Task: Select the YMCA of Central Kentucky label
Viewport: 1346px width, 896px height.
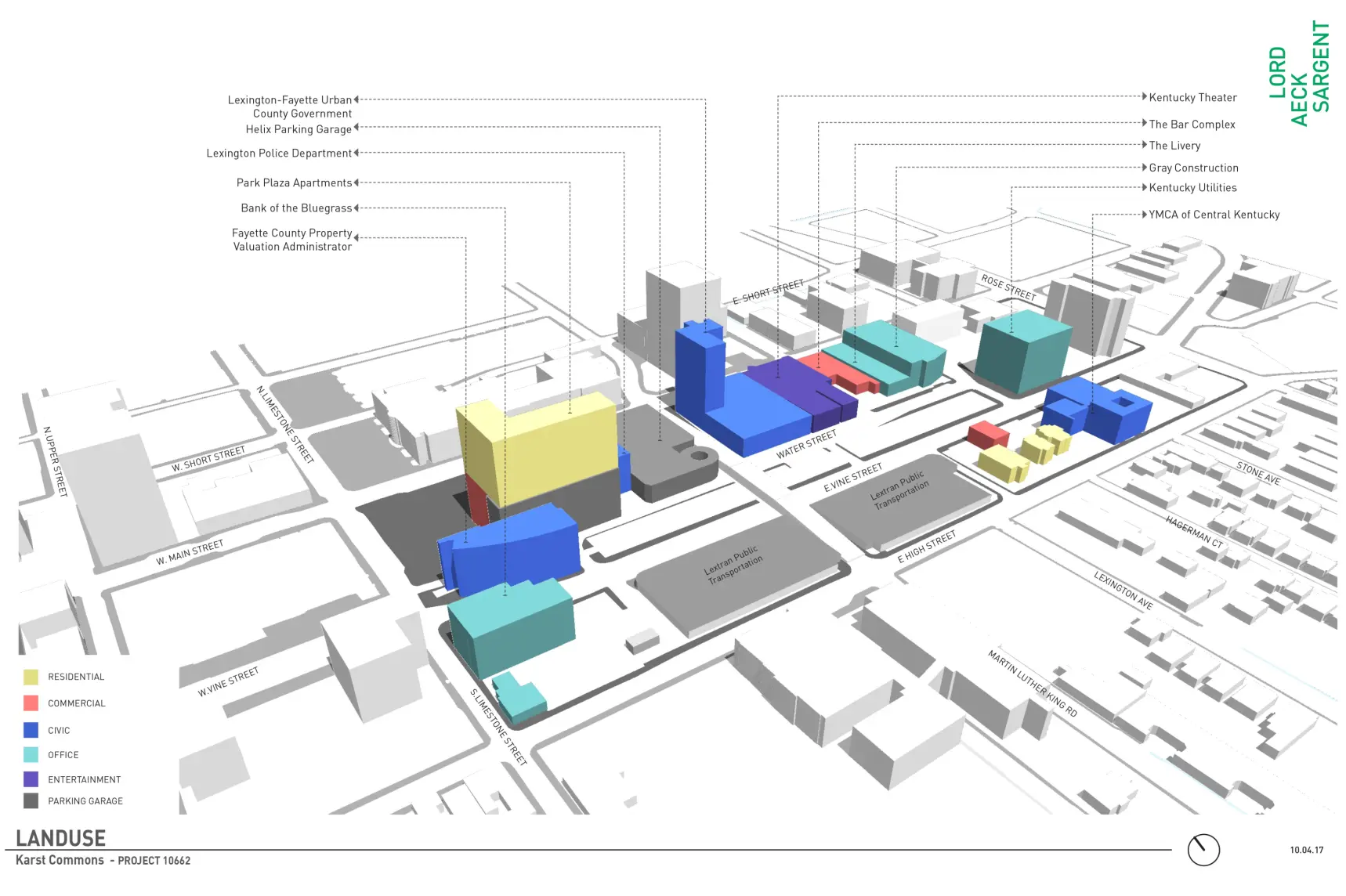Action: [x=1214, y=215]
